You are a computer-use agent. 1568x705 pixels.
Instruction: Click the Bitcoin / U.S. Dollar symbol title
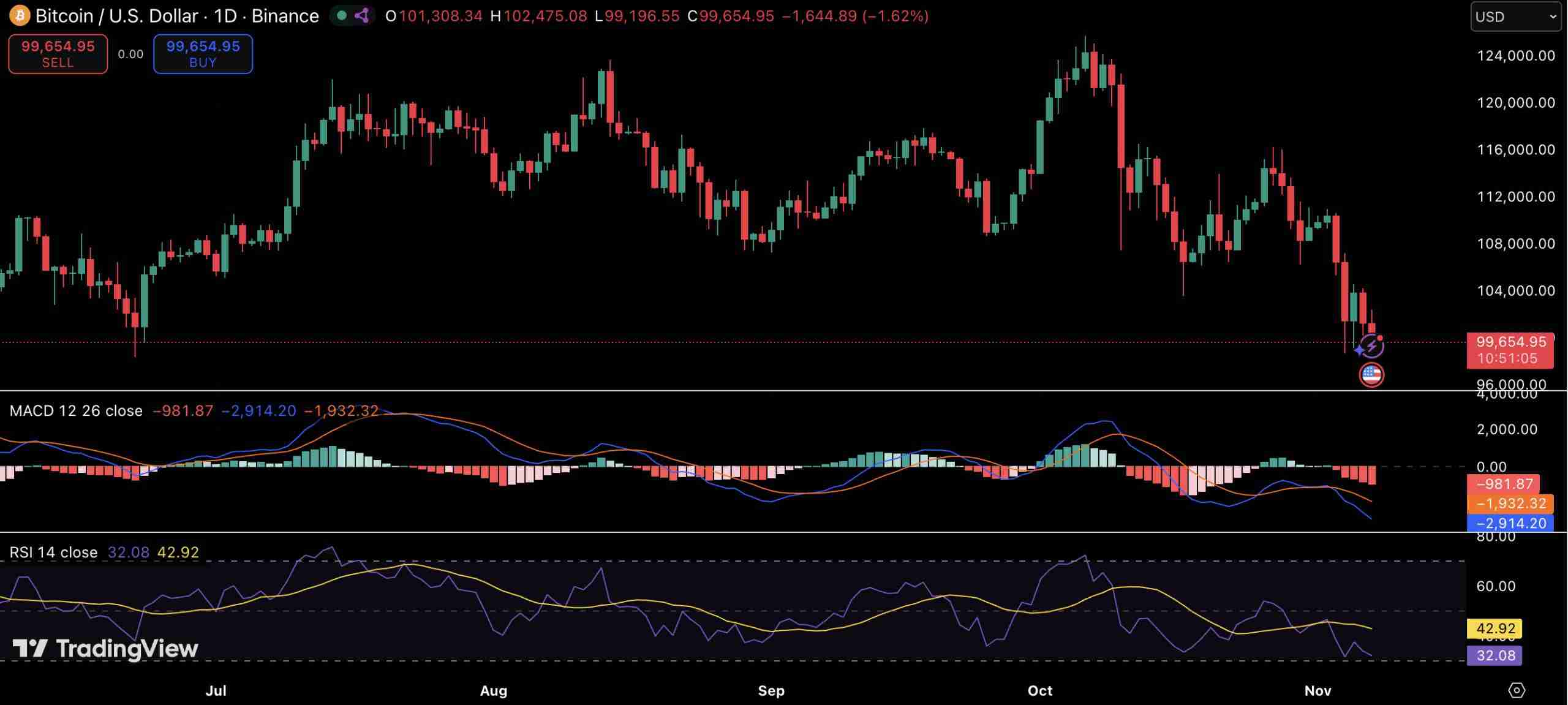(116, 16)
